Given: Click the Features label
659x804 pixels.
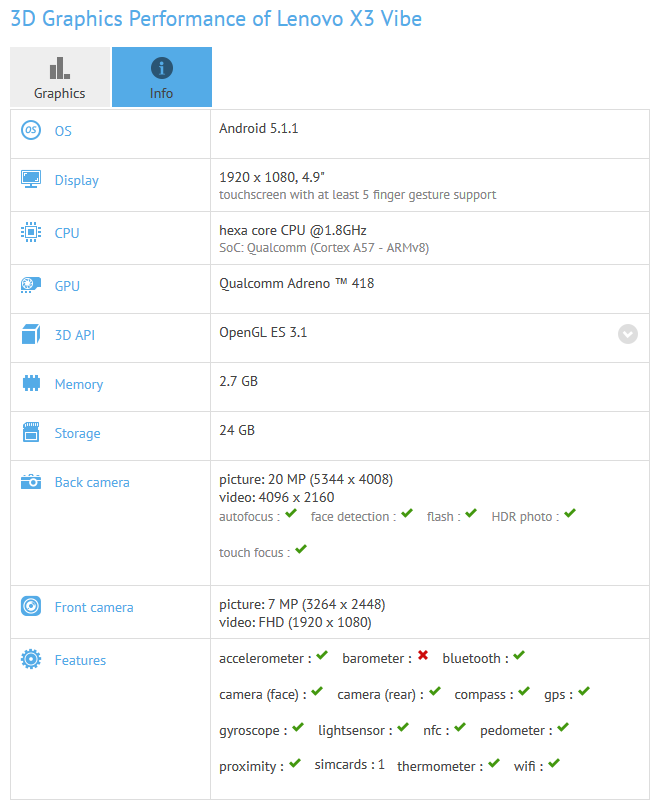Looking at the screenshot, I should click(x=81, y=660).
